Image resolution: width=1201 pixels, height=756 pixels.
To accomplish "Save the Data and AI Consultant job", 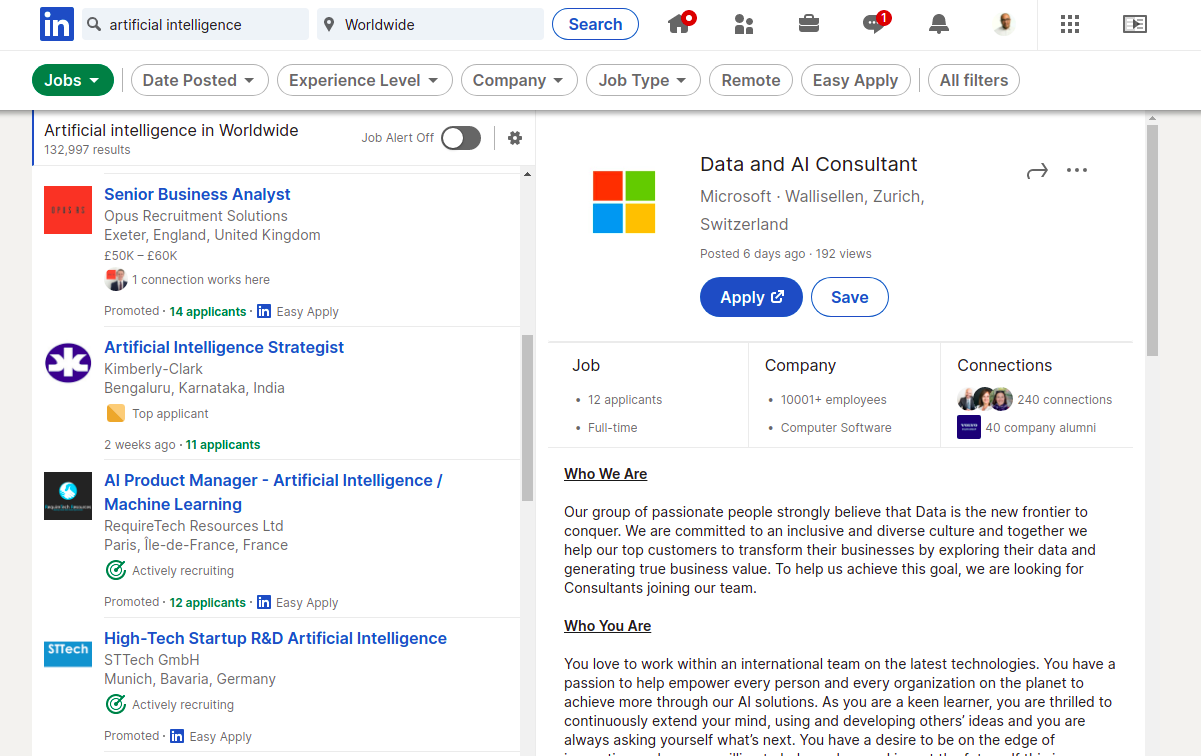I will coord(849,297).
